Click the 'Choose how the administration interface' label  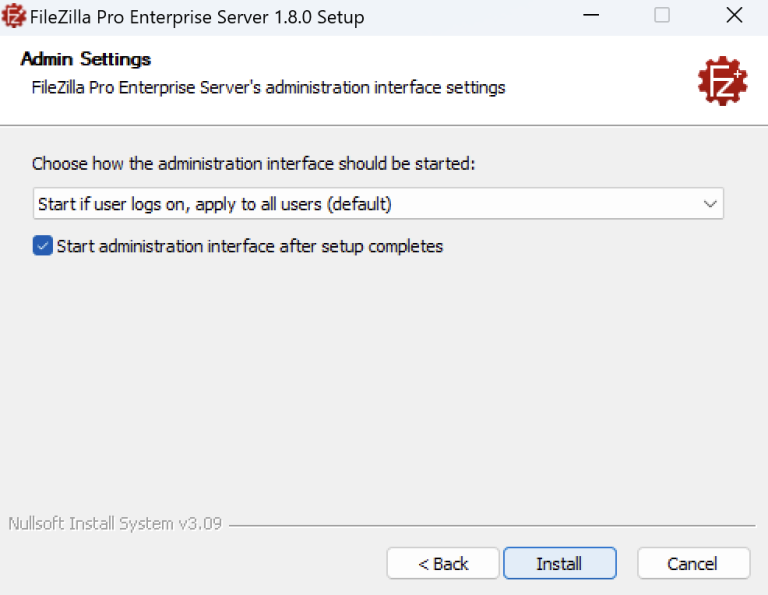254,164
